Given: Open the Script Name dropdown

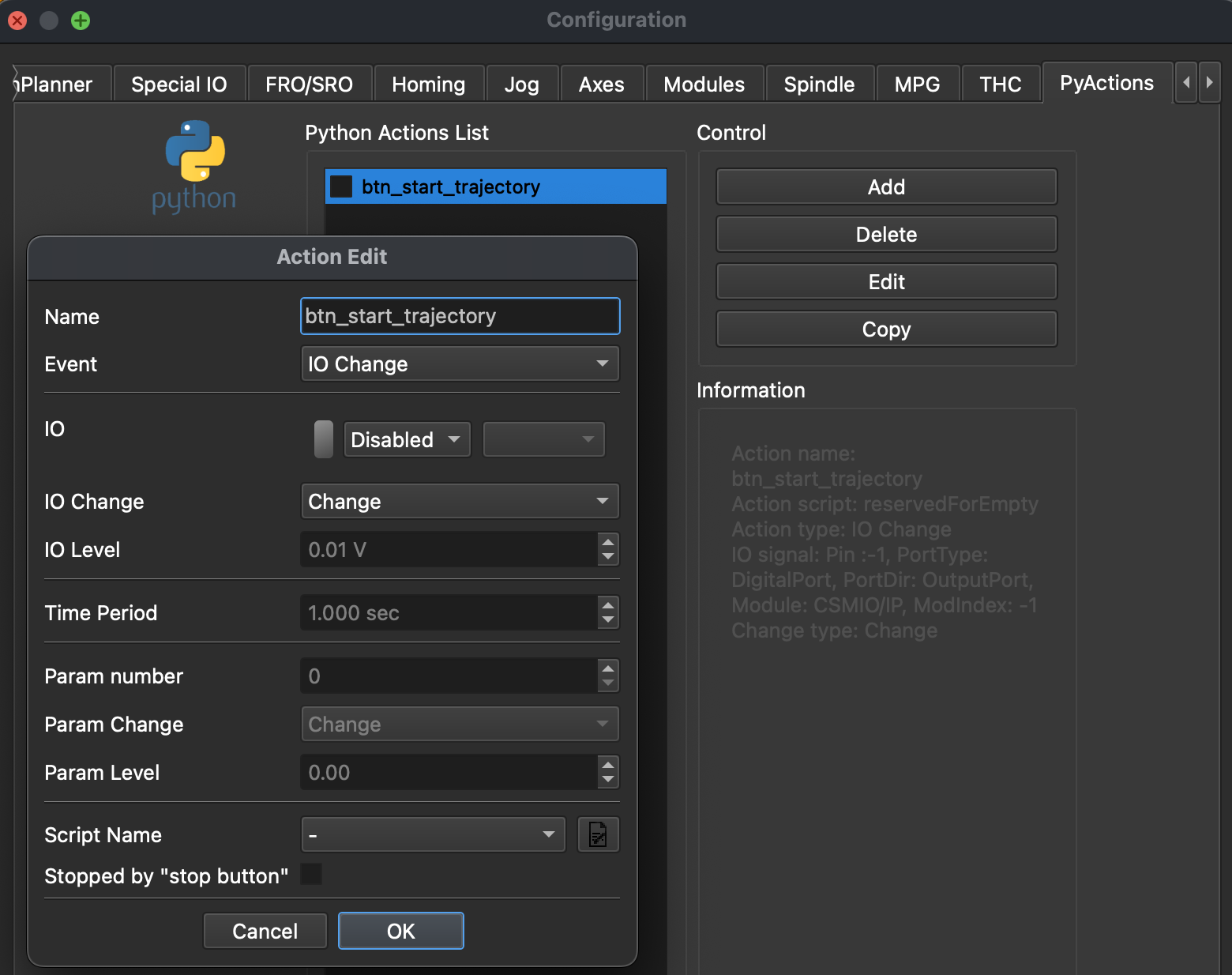Looking at the screenshot, I should (x=433, y=834).
